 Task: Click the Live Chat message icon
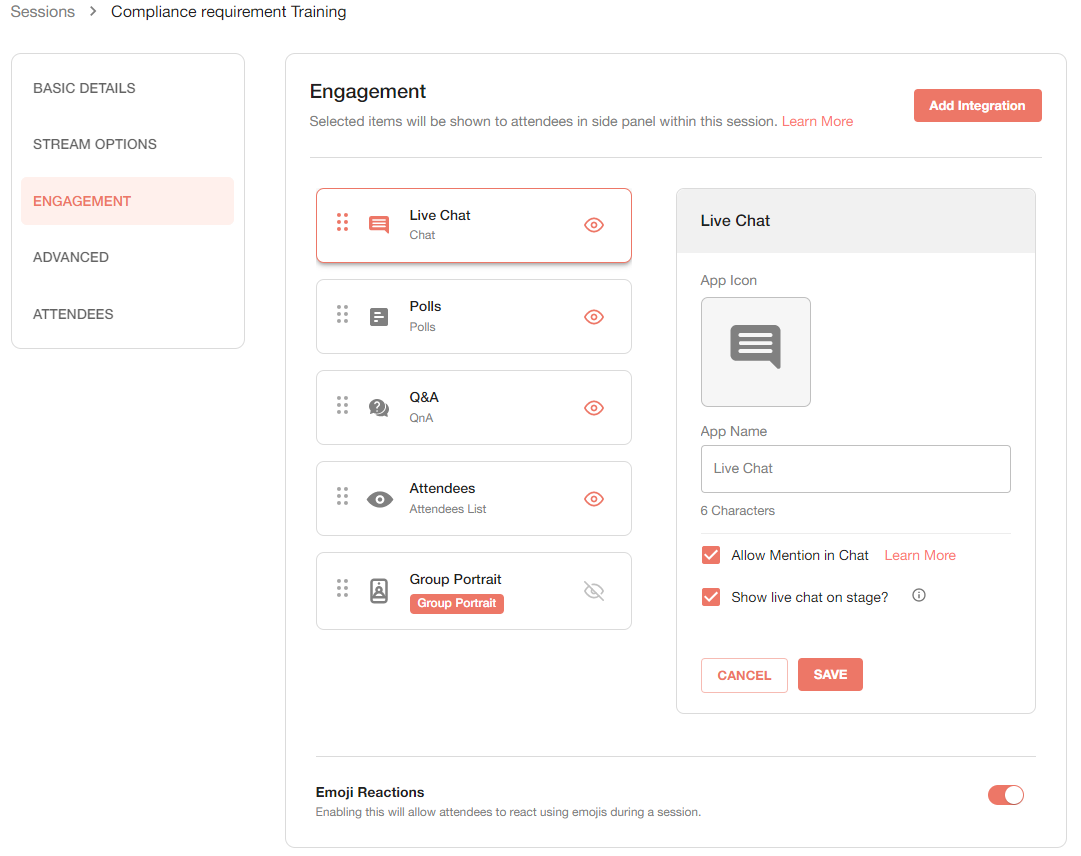click(378, 225)
